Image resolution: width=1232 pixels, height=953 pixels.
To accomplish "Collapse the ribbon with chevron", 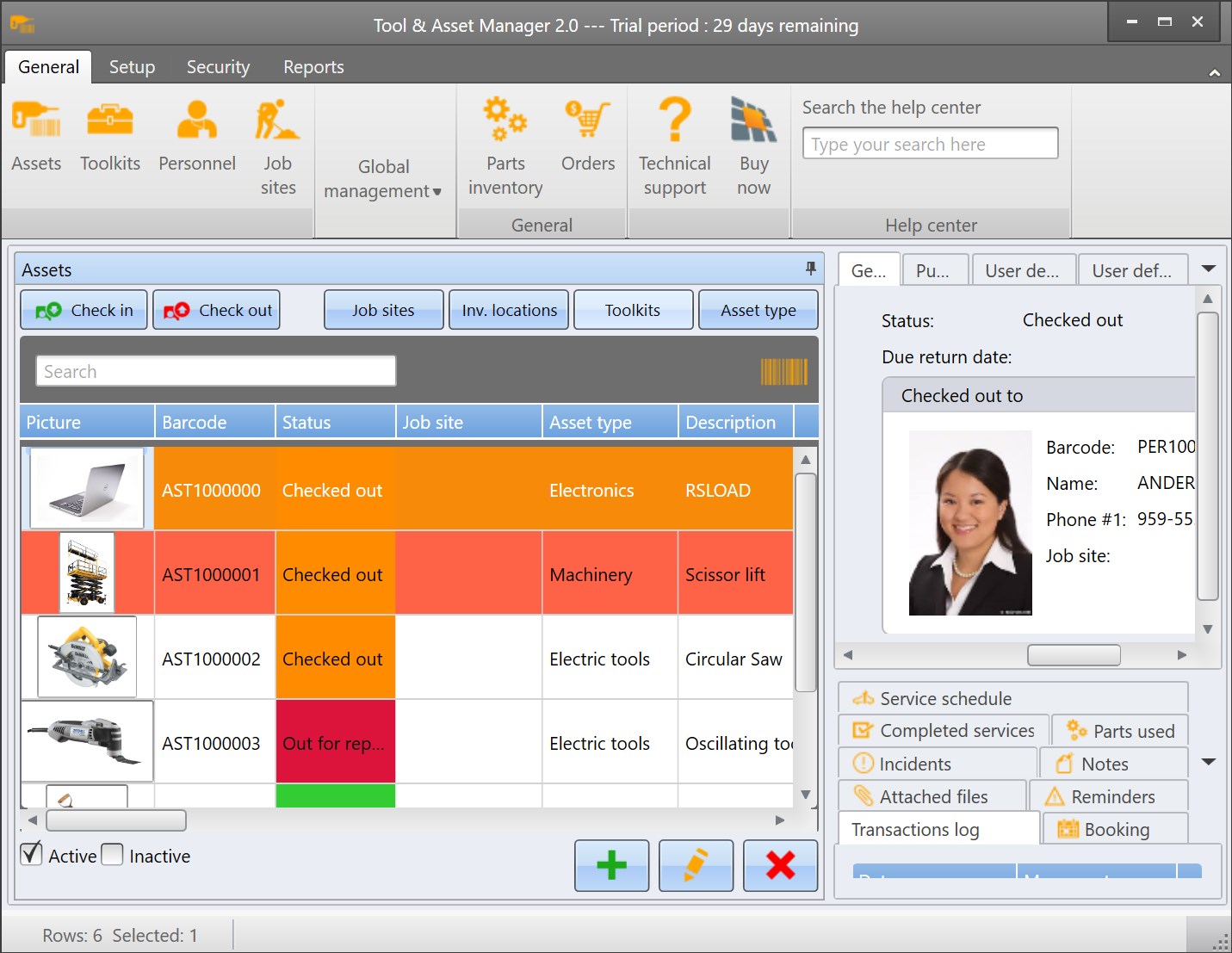I will click(1214, 73).
